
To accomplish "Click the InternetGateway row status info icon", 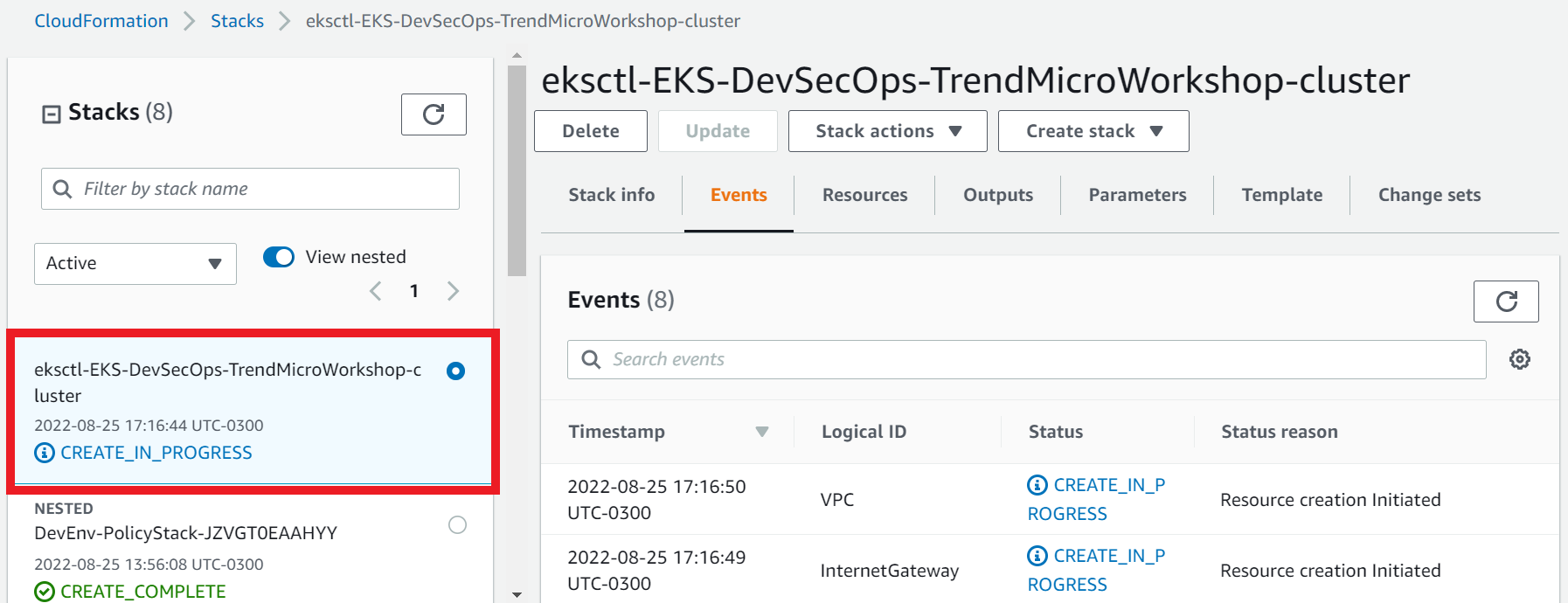I will [x=1037, y=556].
